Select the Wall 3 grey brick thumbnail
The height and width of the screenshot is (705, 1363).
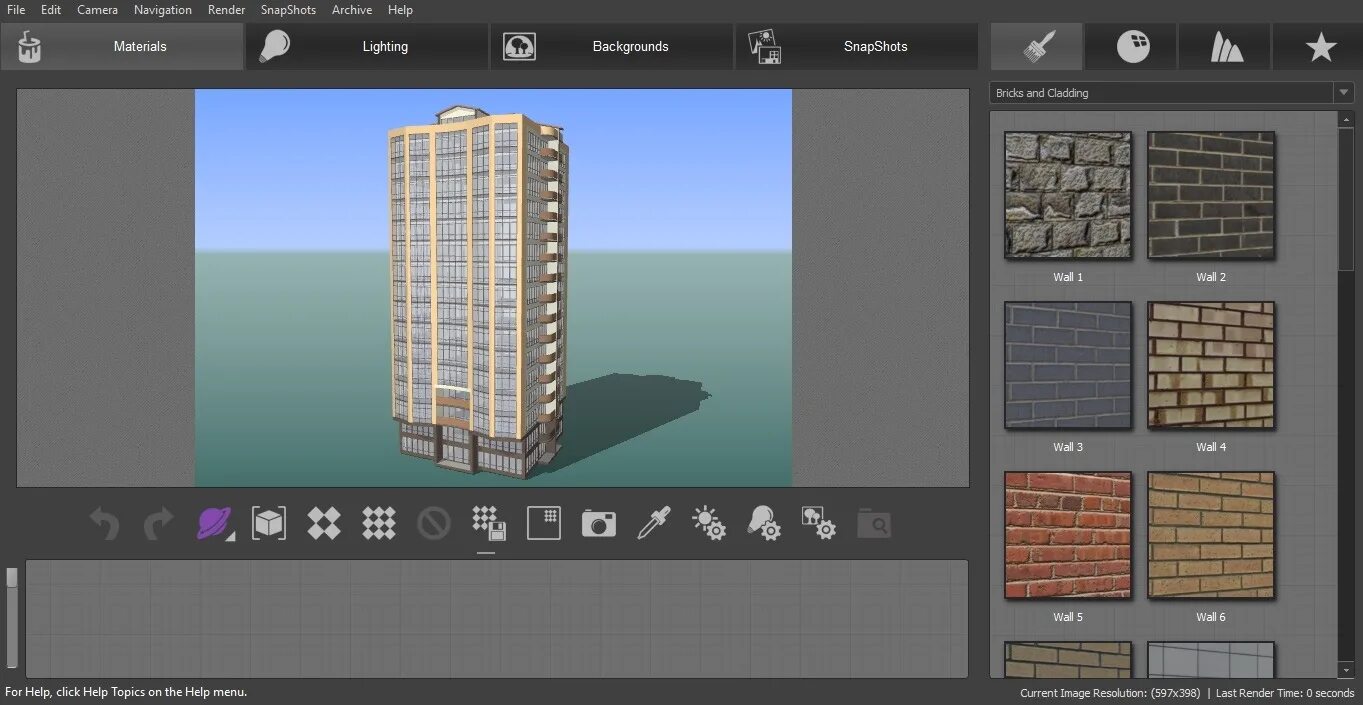click(x=1068, y=365)
